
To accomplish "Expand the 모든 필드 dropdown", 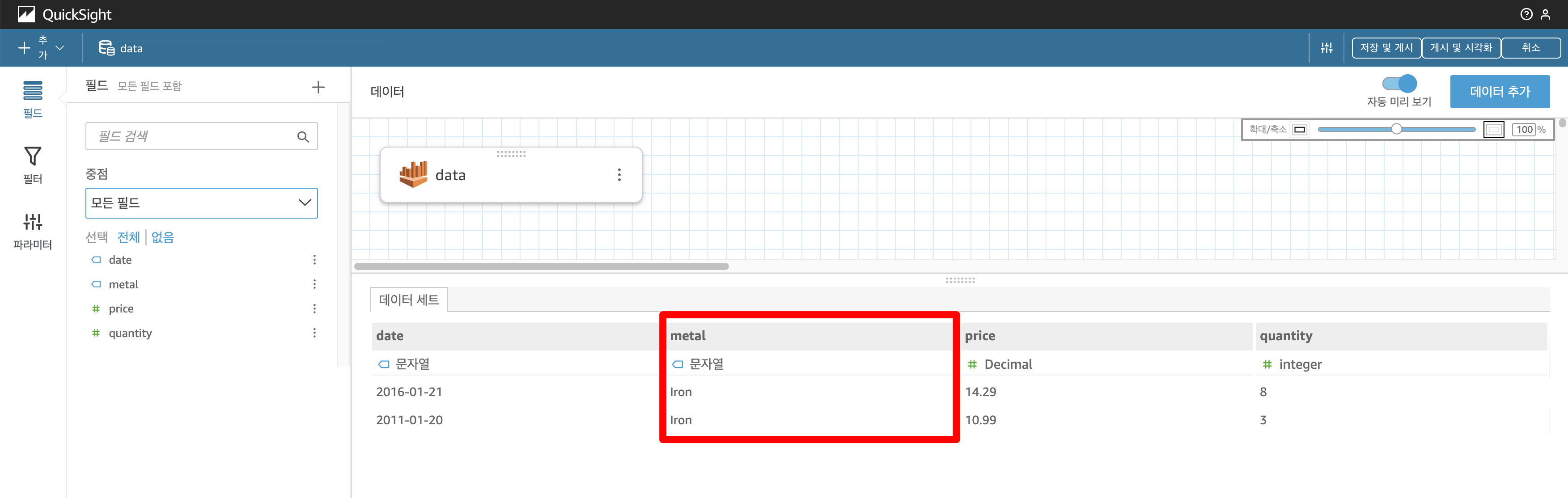I will point(201,203).
